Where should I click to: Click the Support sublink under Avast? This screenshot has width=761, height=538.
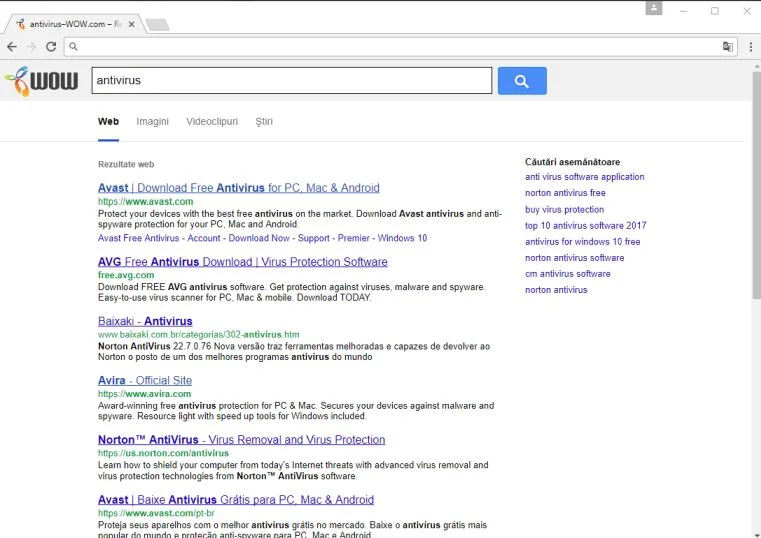point(314,238)
